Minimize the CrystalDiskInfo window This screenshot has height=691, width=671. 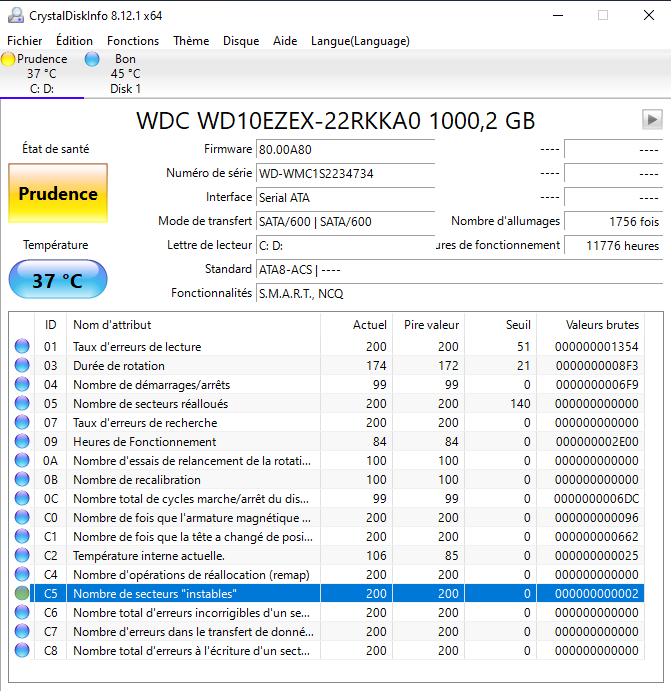[558, 15]
